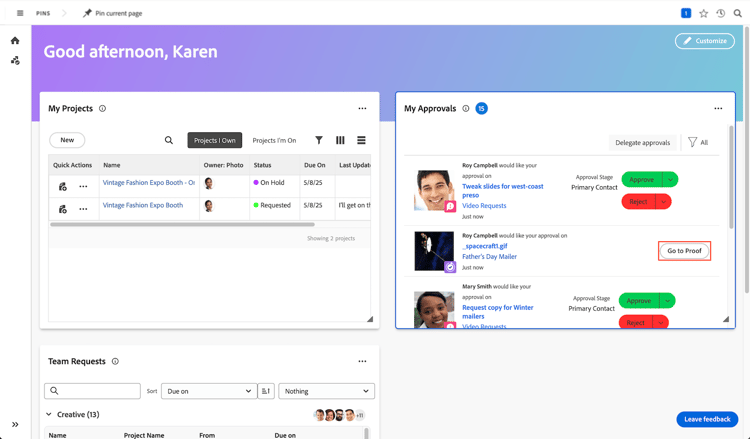Image resolution: width=750 pixels, height=439 pixels.
Task: Open row density icon in My Projects
Action: tap(361, 140)
